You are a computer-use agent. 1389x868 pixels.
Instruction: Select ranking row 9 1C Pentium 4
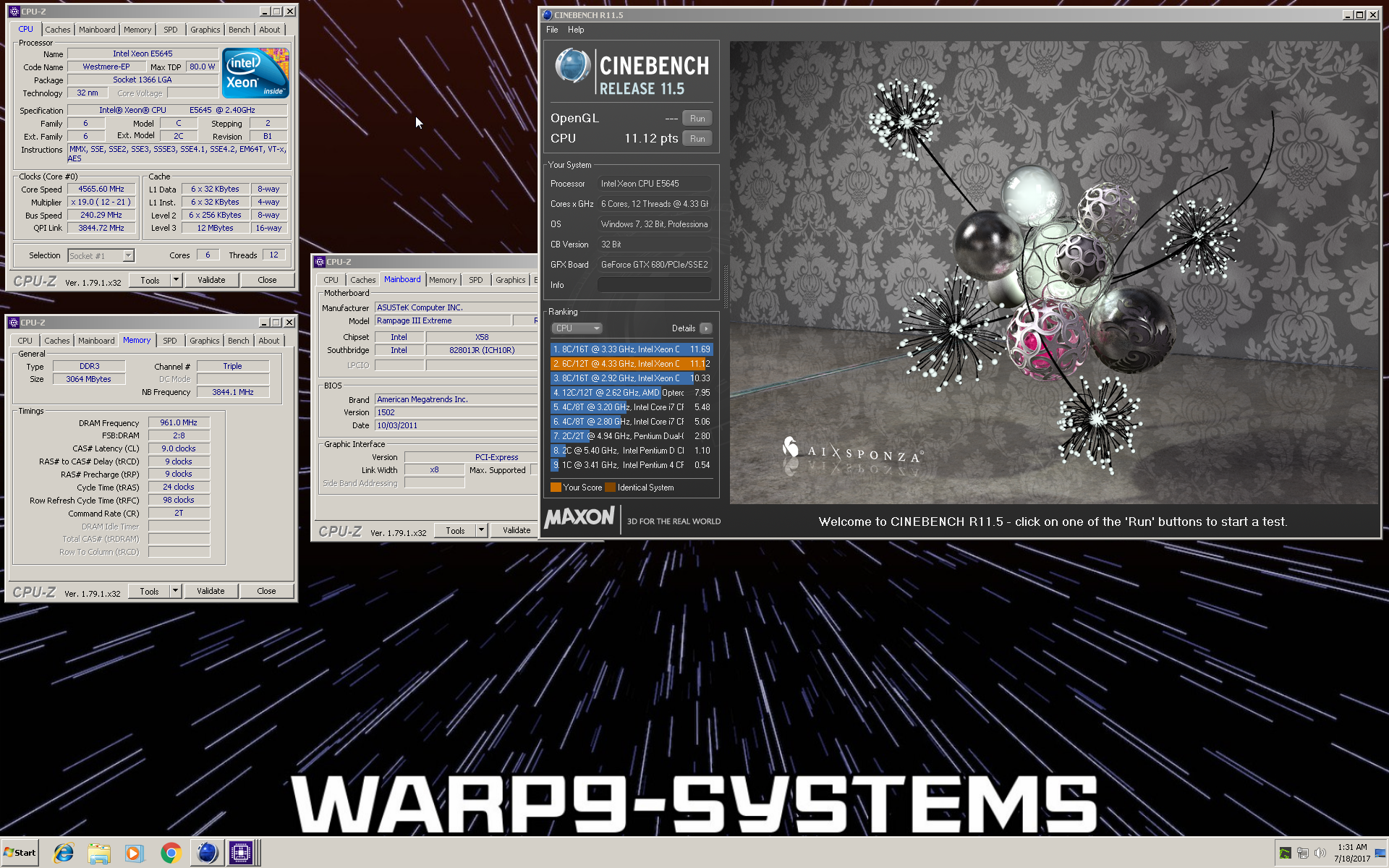point(632,465)
